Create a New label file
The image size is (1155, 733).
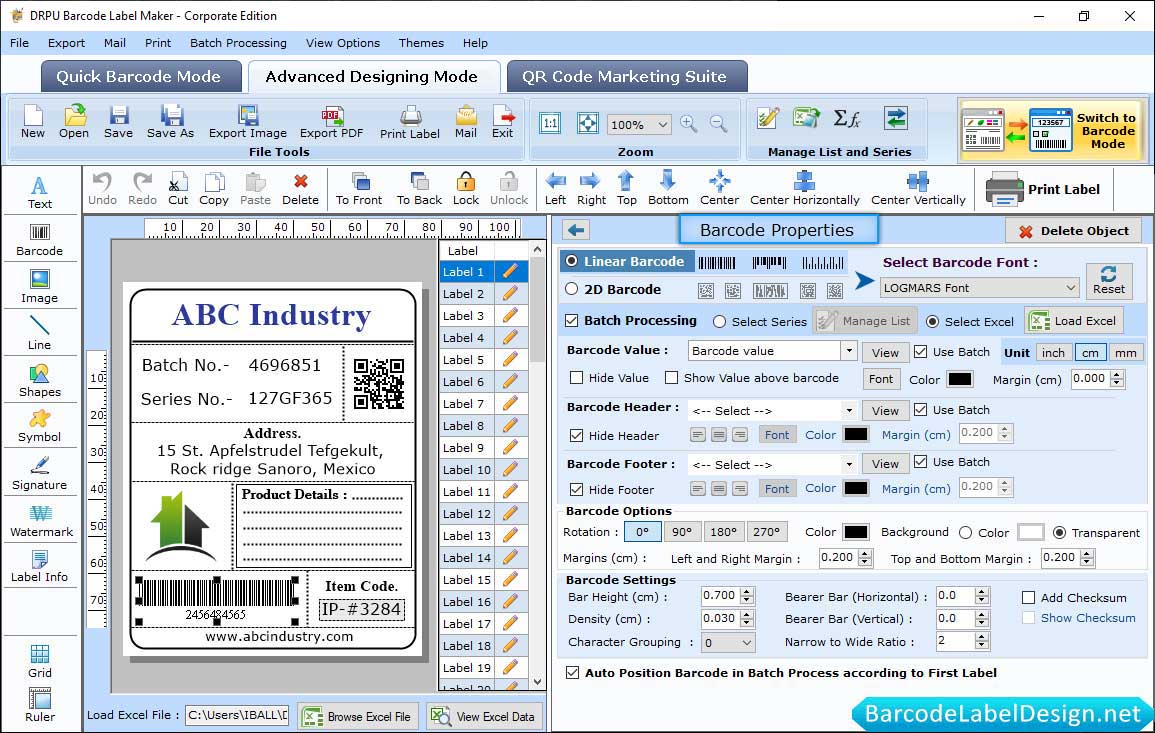click(x=32, y=122)
